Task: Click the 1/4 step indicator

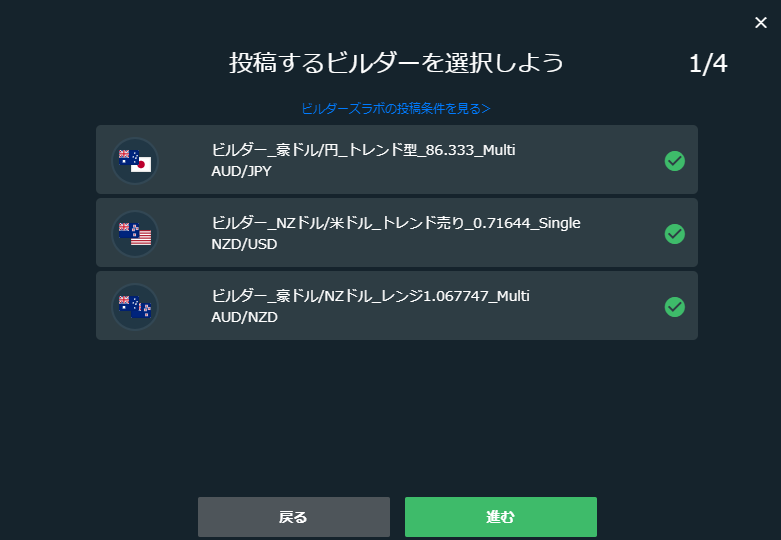Action: (708, 64)
